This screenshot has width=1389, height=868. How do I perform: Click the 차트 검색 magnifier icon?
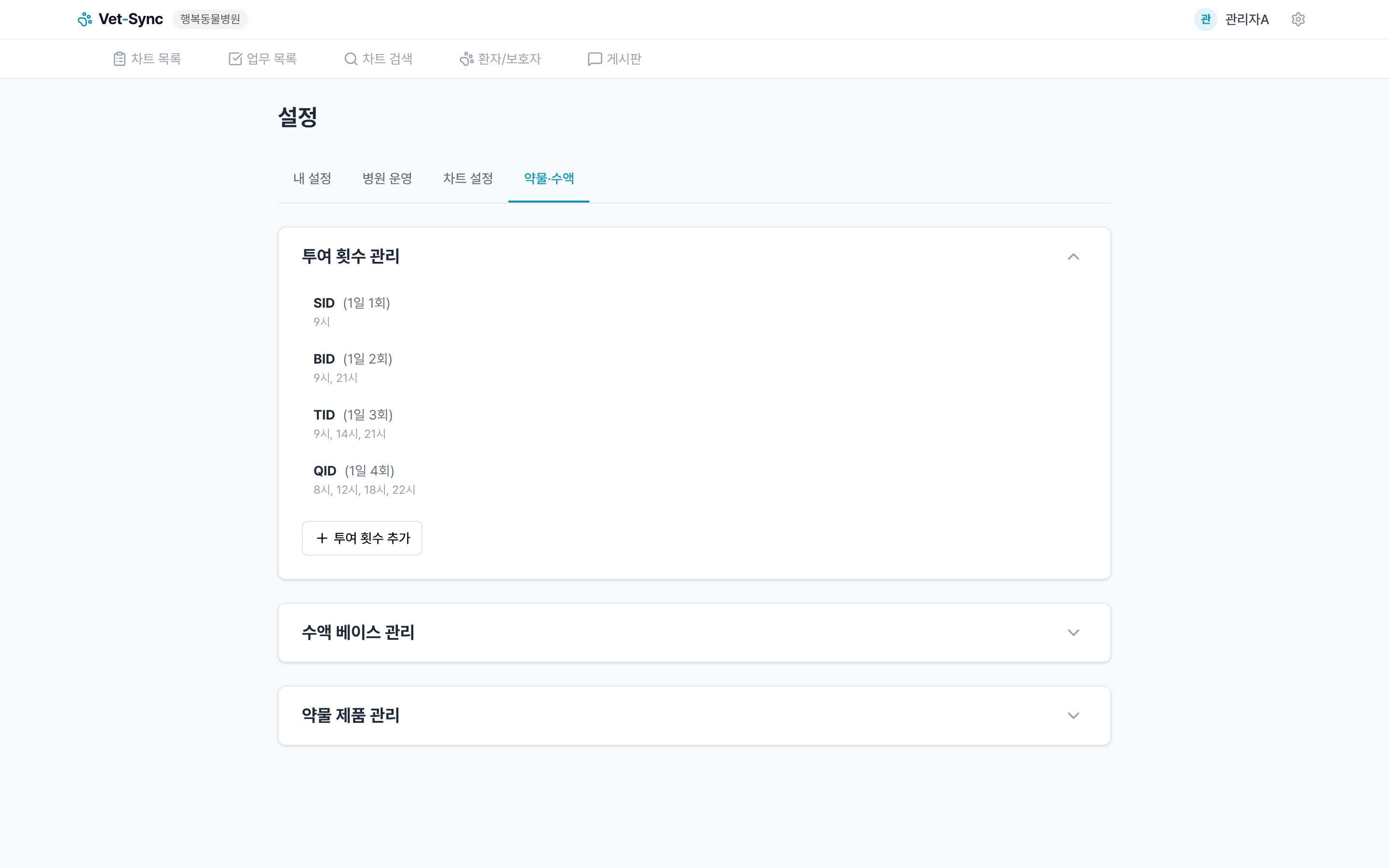(351, 58)
